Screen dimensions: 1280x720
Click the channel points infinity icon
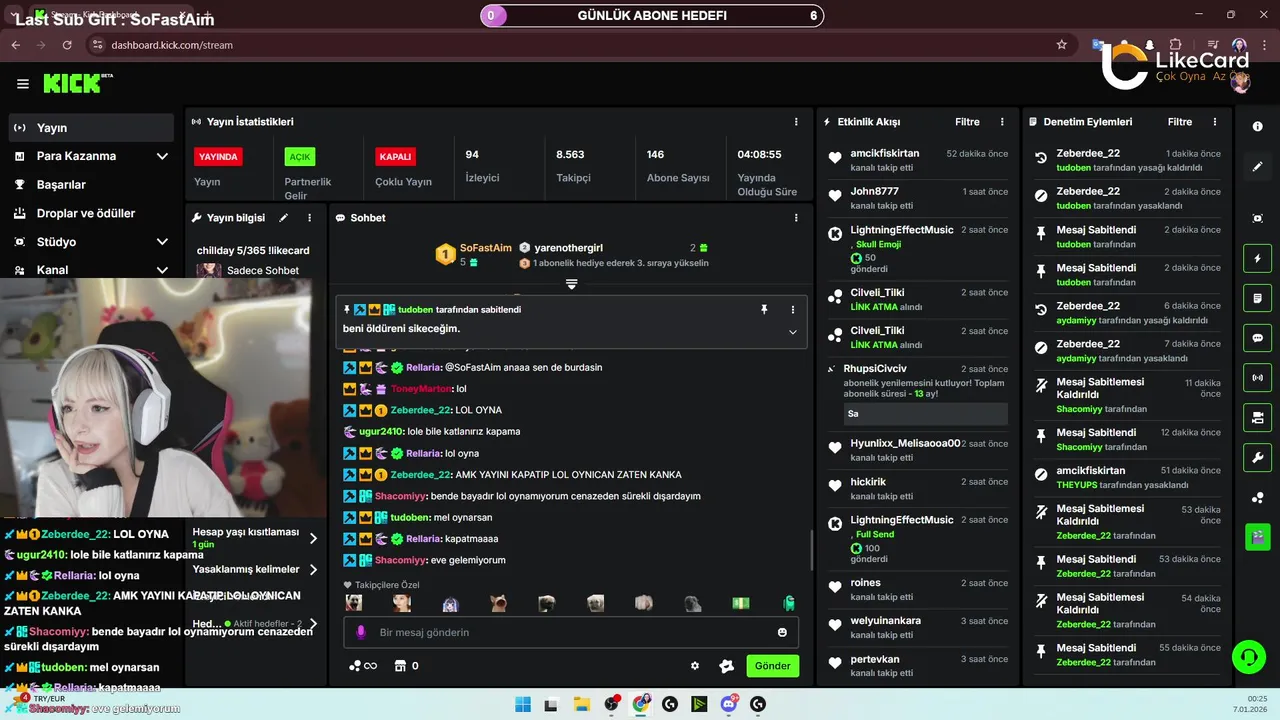click(362, 666)
